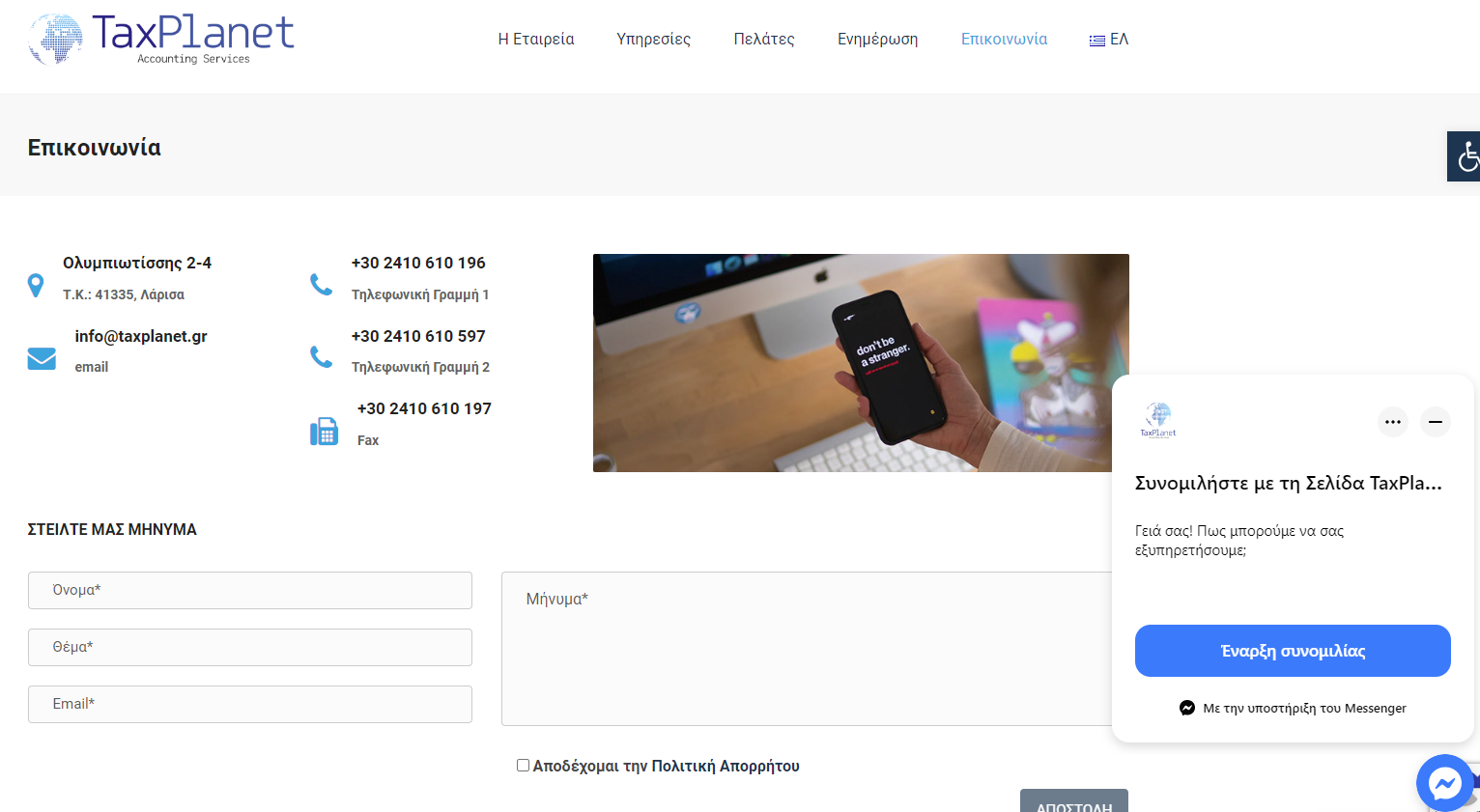Viewport: 1480px width, 812px height.
Task: Expand the Ενημέρωση menu
Action: 877,40
